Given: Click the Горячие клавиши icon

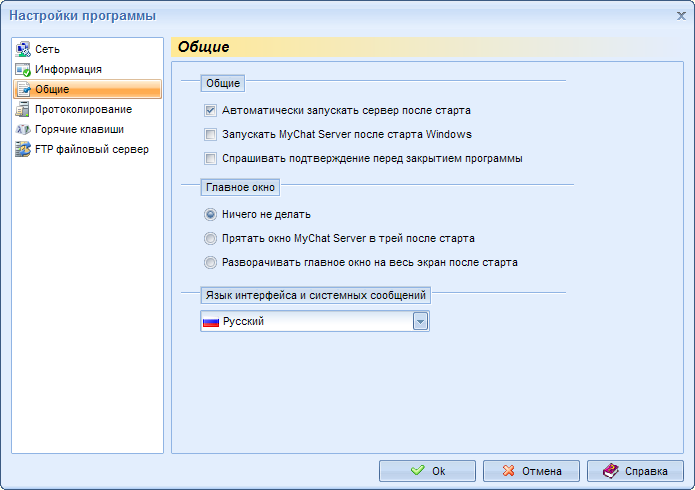Looking at the screenshot, I should click(x=23, y=129).
